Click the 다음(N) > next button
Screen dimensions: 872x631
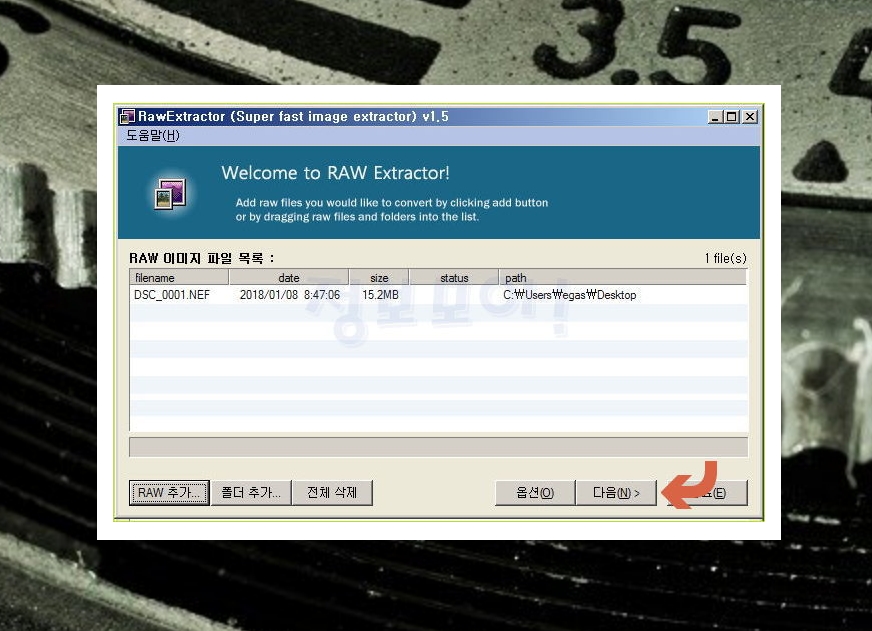pyautogui.click(x=616, y=493)
